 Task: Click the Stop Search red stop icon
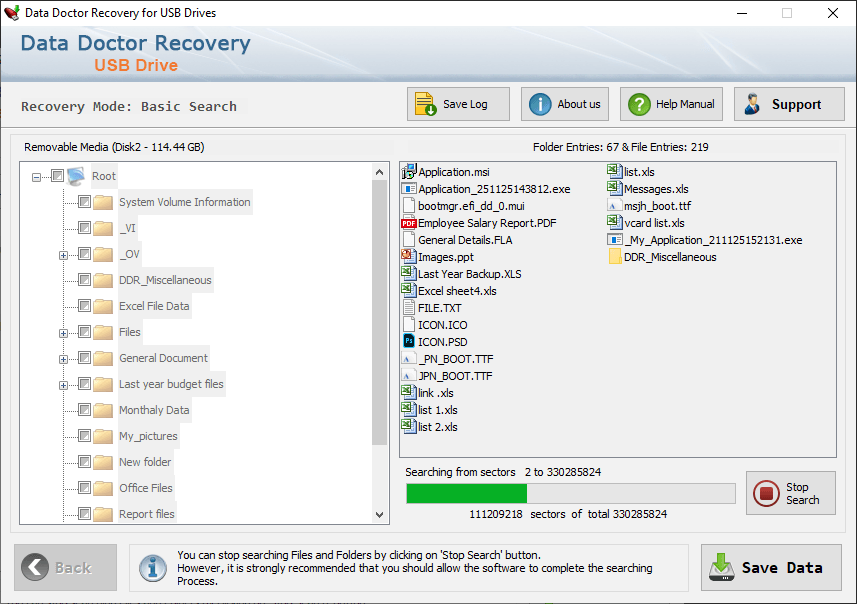pos(766,493)
